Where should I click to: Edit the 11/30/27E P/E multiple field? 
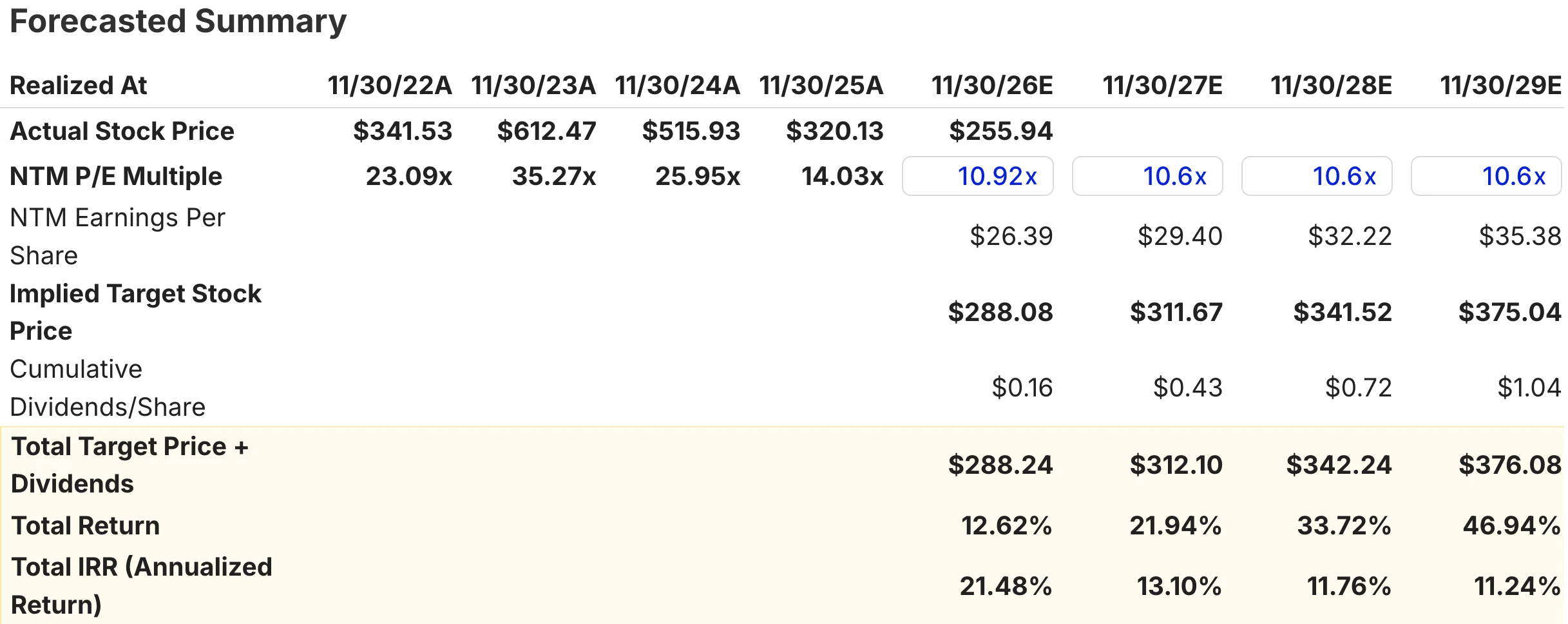[1147, 176]
